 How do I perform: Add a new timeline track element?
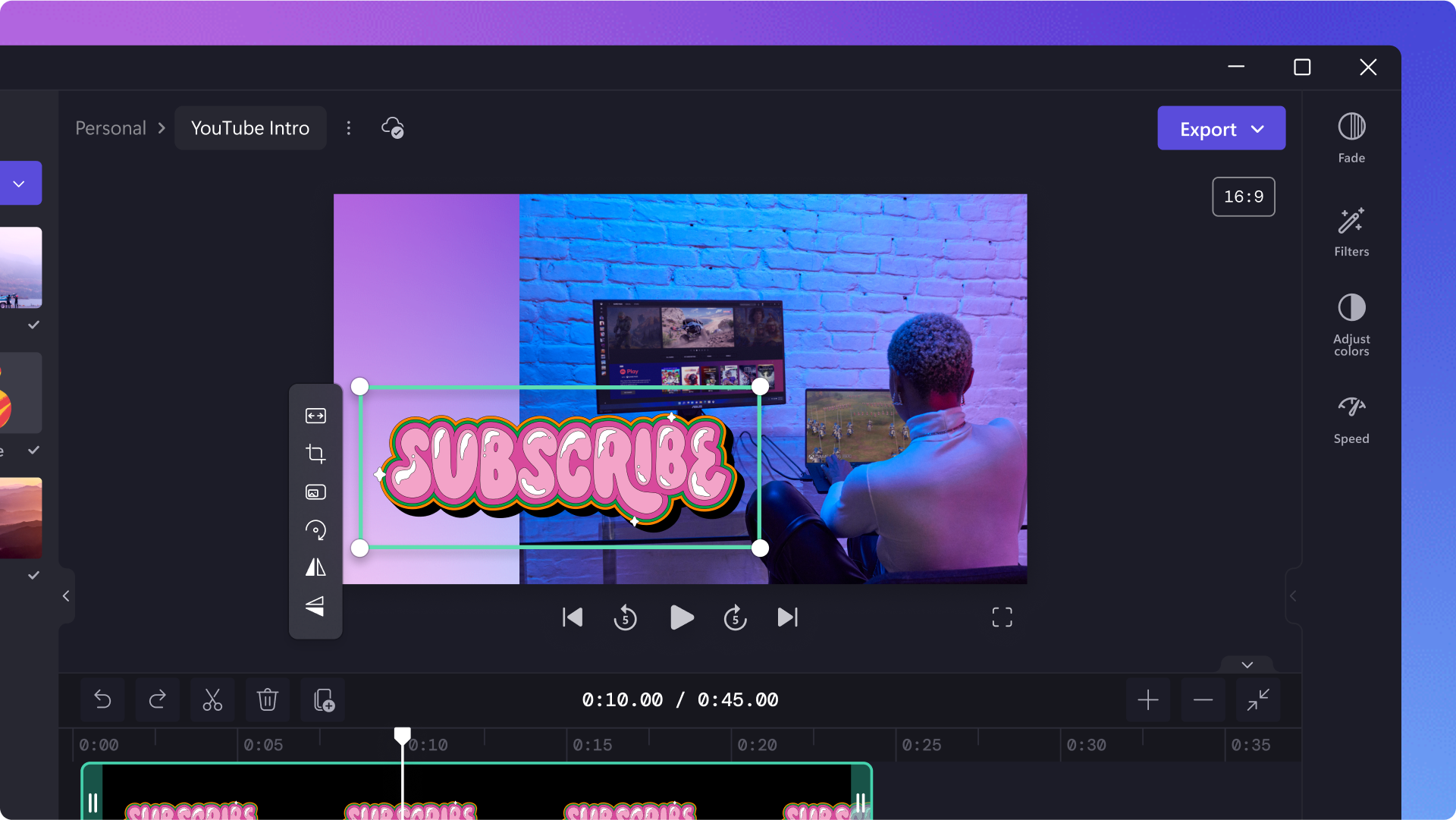pos(1148,699)
